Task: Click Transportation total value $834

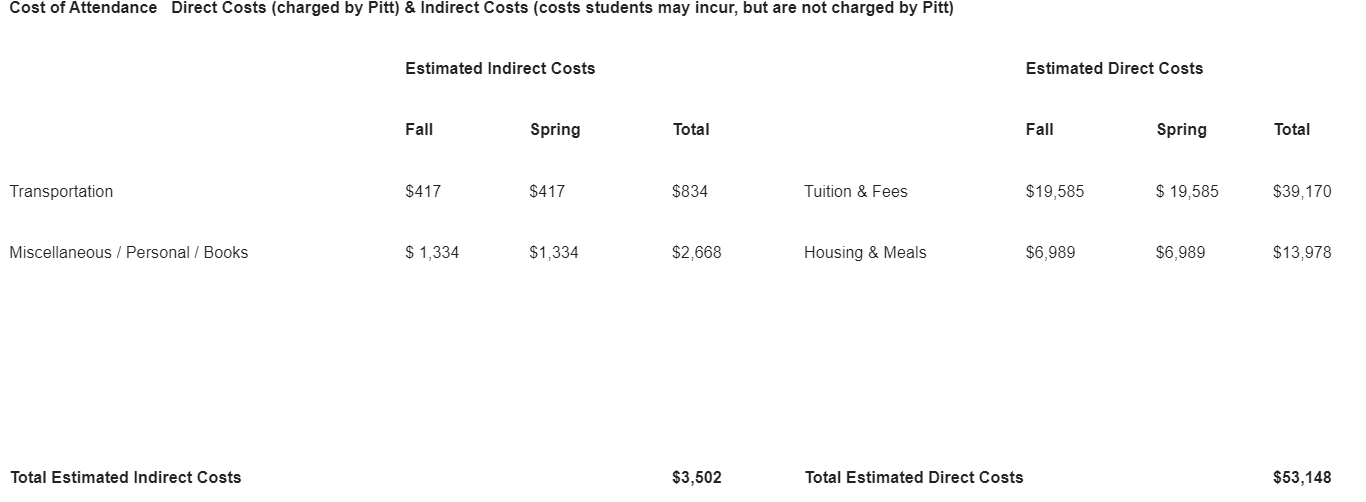Action: click(x=690, y=191)
